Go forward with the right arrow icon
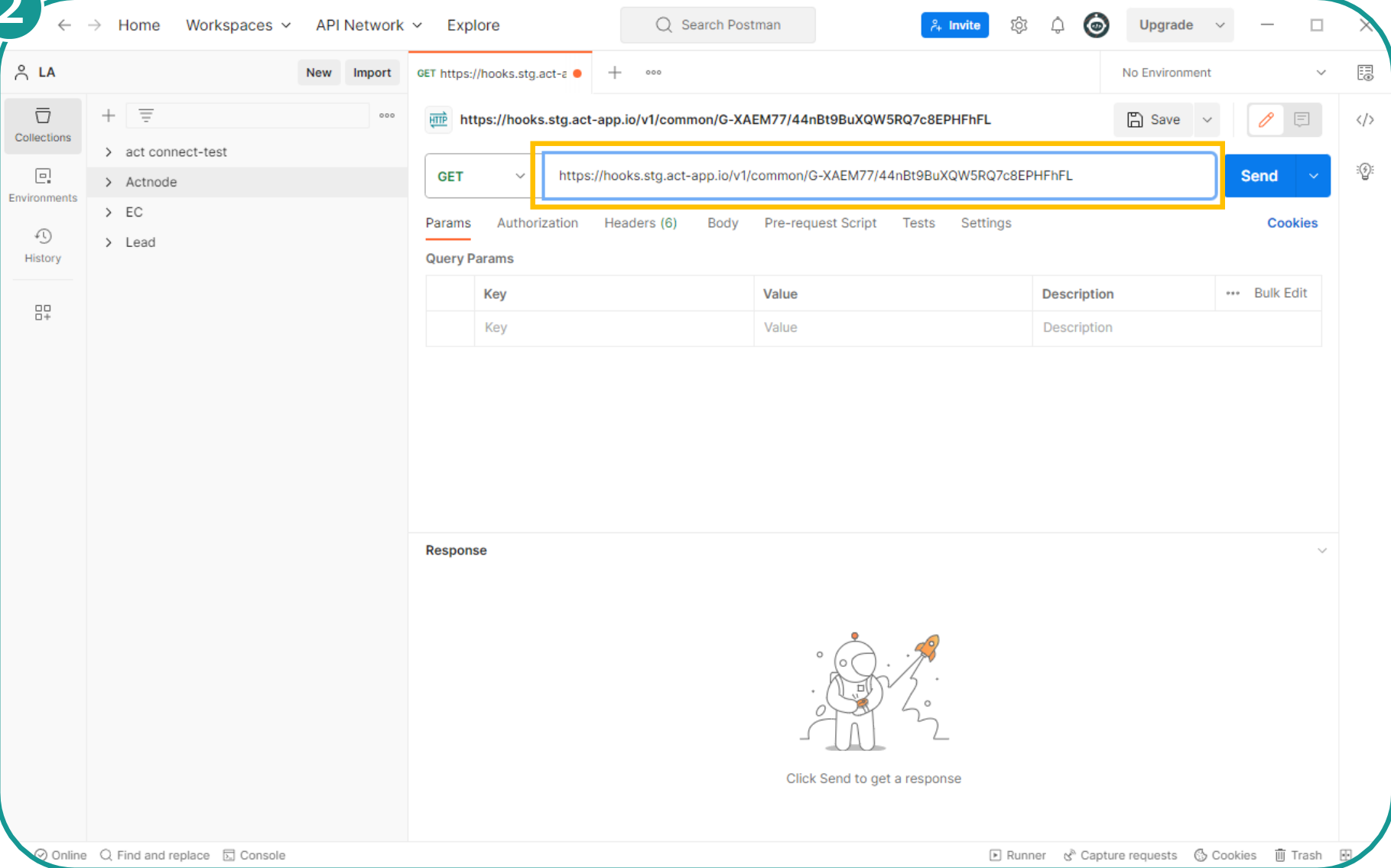 94,25
